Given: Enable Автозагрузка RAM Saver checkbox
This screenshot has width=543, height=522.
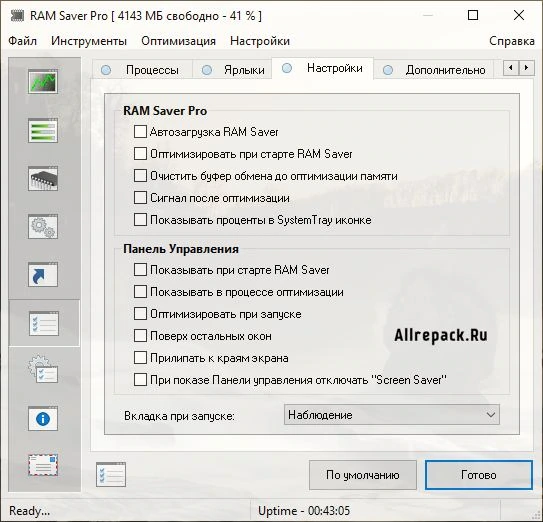Looking at the screenshot, I should pyautogui.click(x=140, y=132).
